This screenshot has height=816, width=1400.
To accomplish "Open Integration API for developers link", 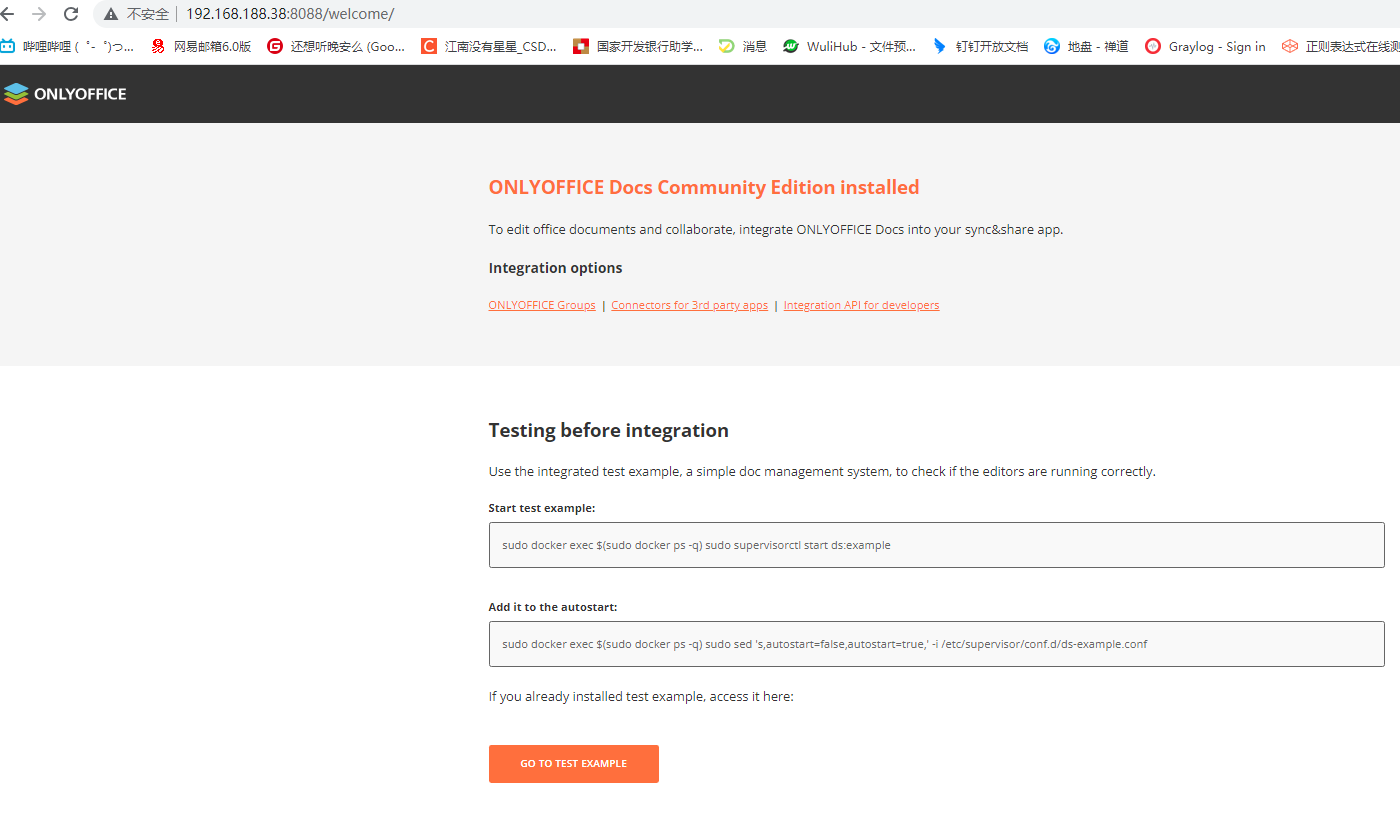I will click(861, 305).
